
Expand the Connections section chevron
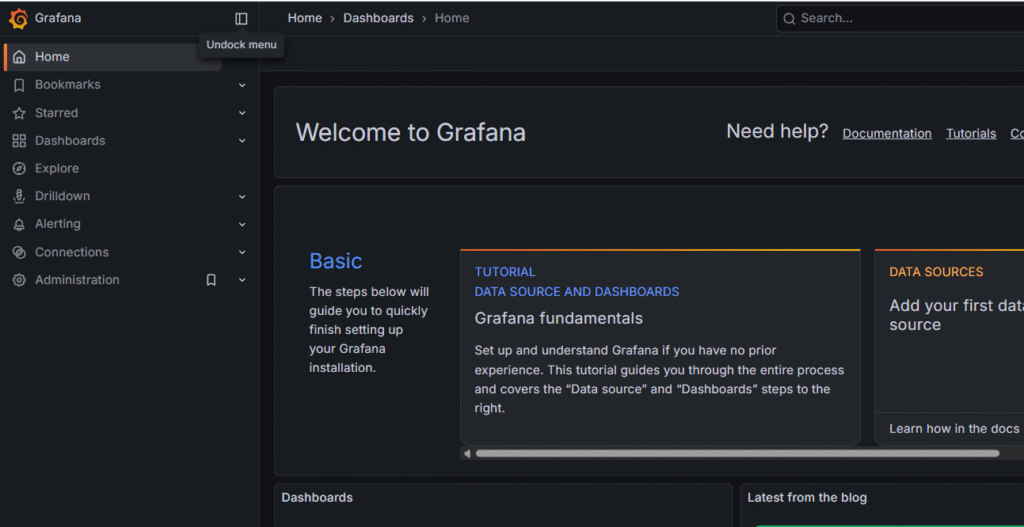[242, 253]
